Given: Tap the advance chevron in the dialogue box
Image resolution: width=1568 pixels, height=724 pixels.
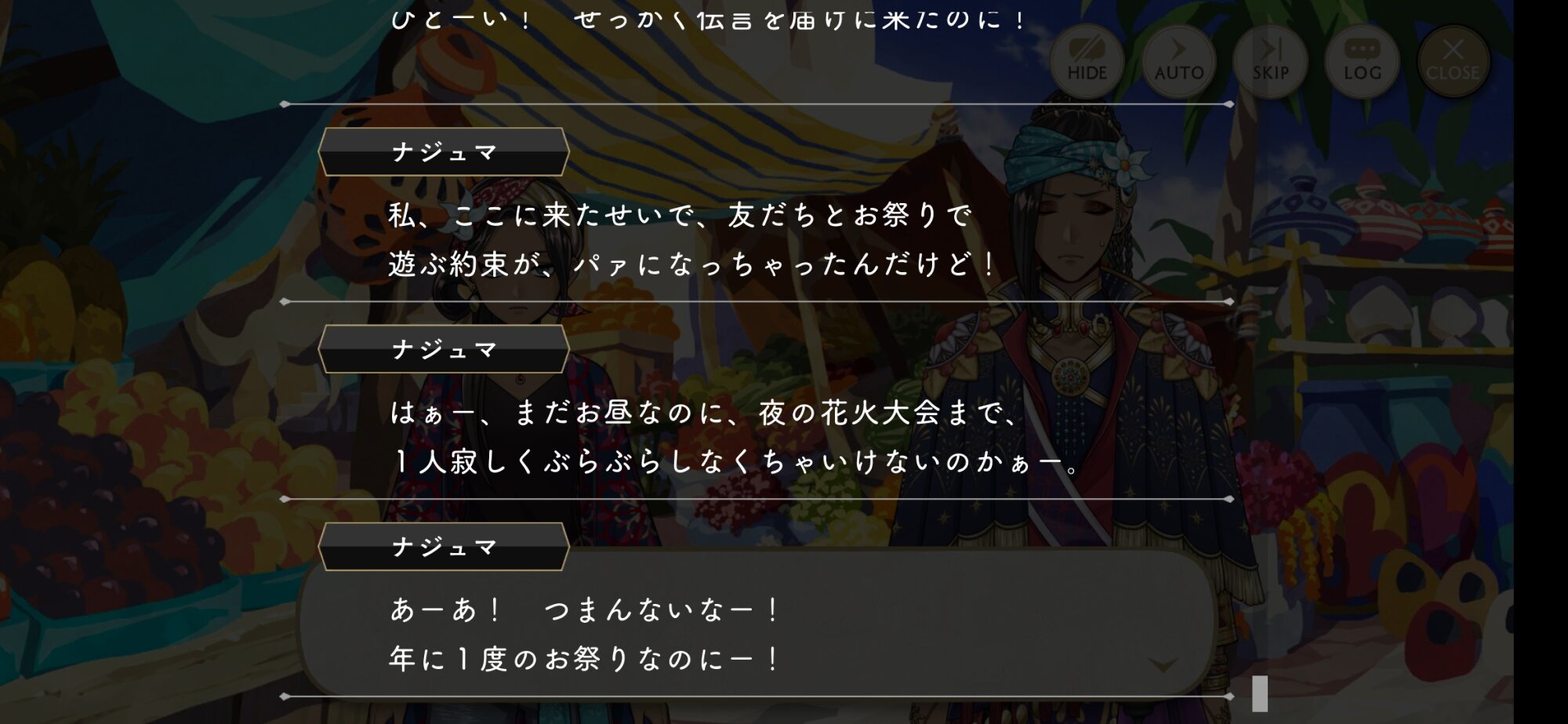Looking at the screenshot, I should [1162, 665].
